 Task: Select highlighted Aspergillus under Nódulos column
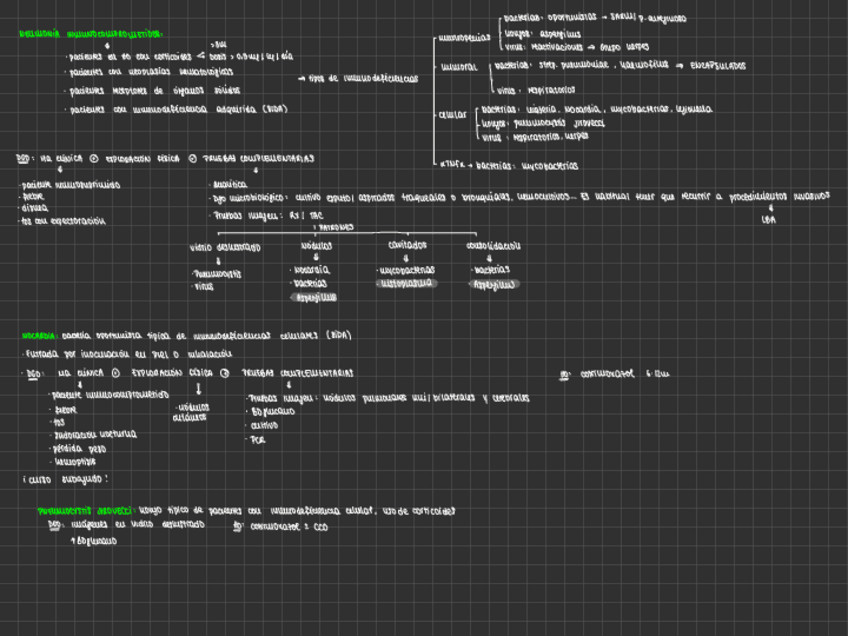(x=315, y=297)
